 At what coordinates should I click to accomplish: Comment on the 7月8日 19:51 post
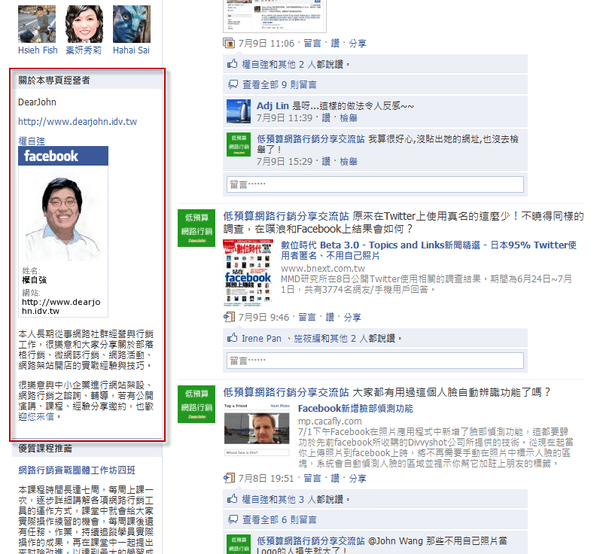(312, 478)
